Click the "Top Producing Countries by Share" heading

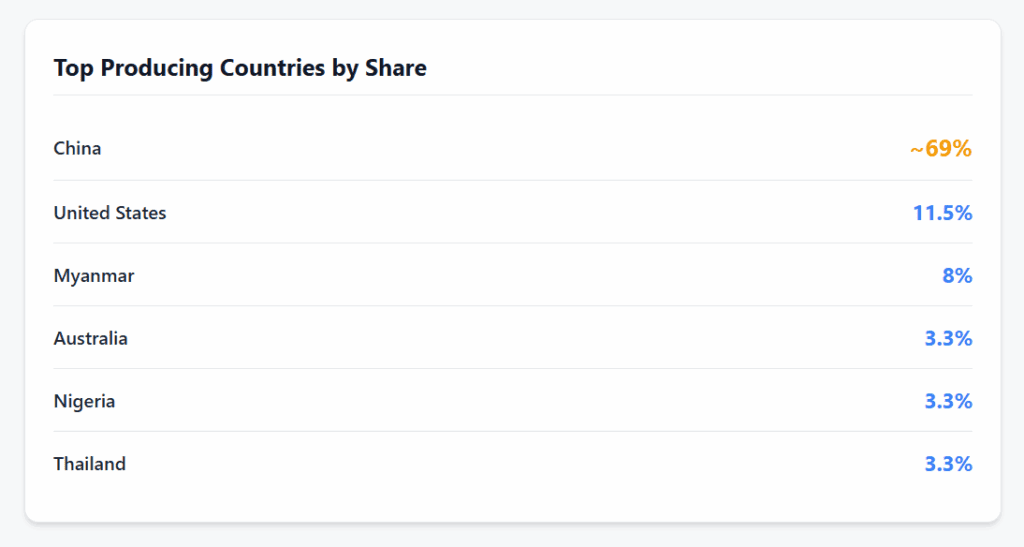coord(240,68)
